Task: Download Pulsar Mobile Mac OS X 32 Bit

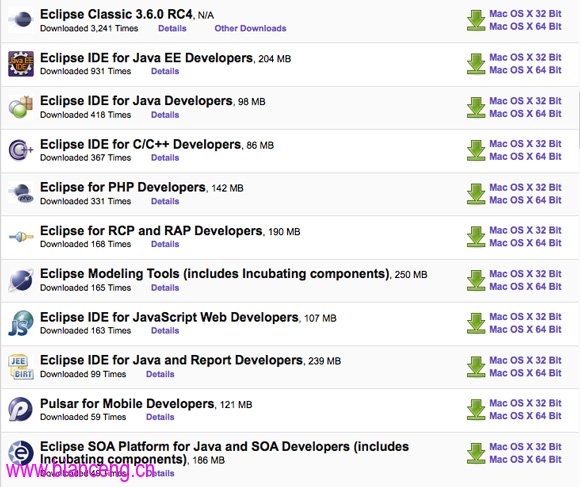Action: pos(525,403)
